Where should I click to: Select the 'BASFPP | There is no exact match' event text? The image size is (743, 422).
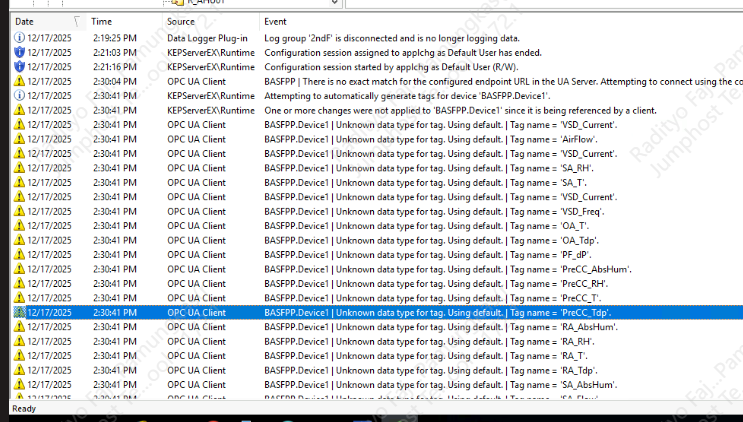pyautogui.click(x=503, y=81)
